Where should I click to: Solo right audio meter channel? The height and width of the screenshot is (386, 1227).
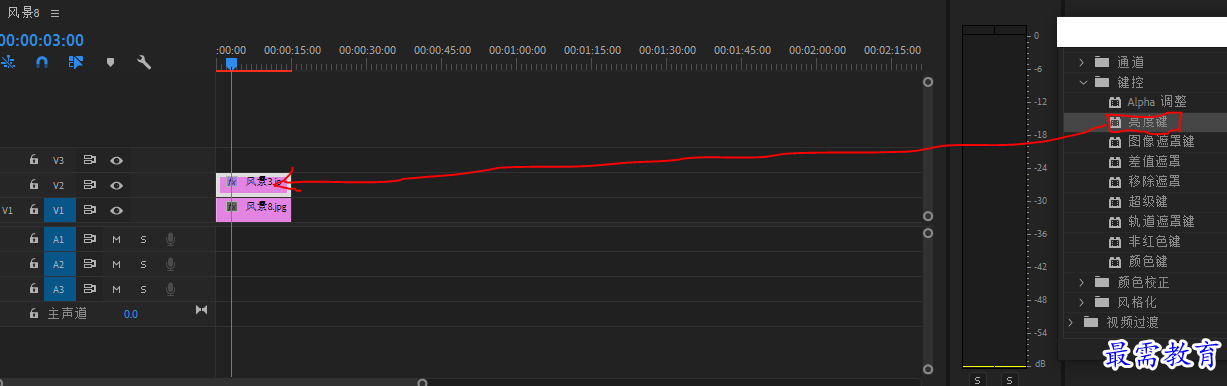coord(1010,380)
